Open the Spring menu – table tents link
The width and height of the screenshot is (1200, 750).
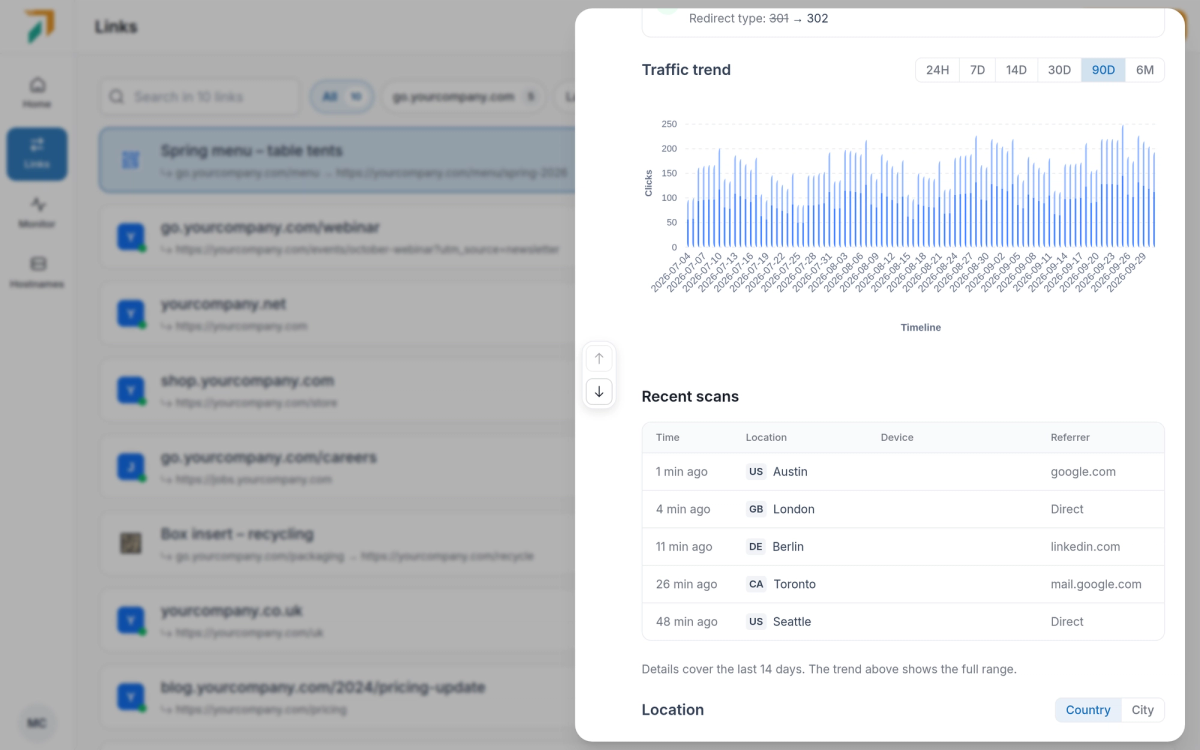pos(337,160)
